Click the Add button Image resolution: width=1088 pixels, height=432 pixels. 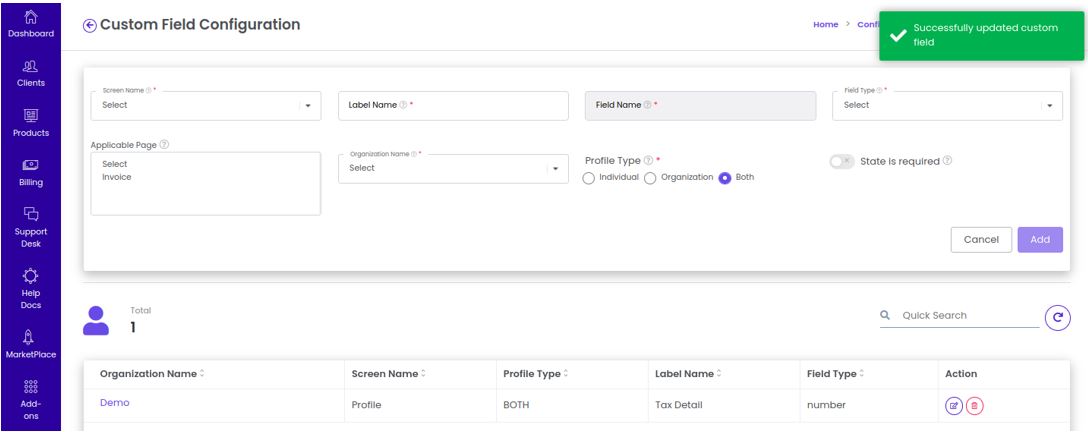point(1039,240)
